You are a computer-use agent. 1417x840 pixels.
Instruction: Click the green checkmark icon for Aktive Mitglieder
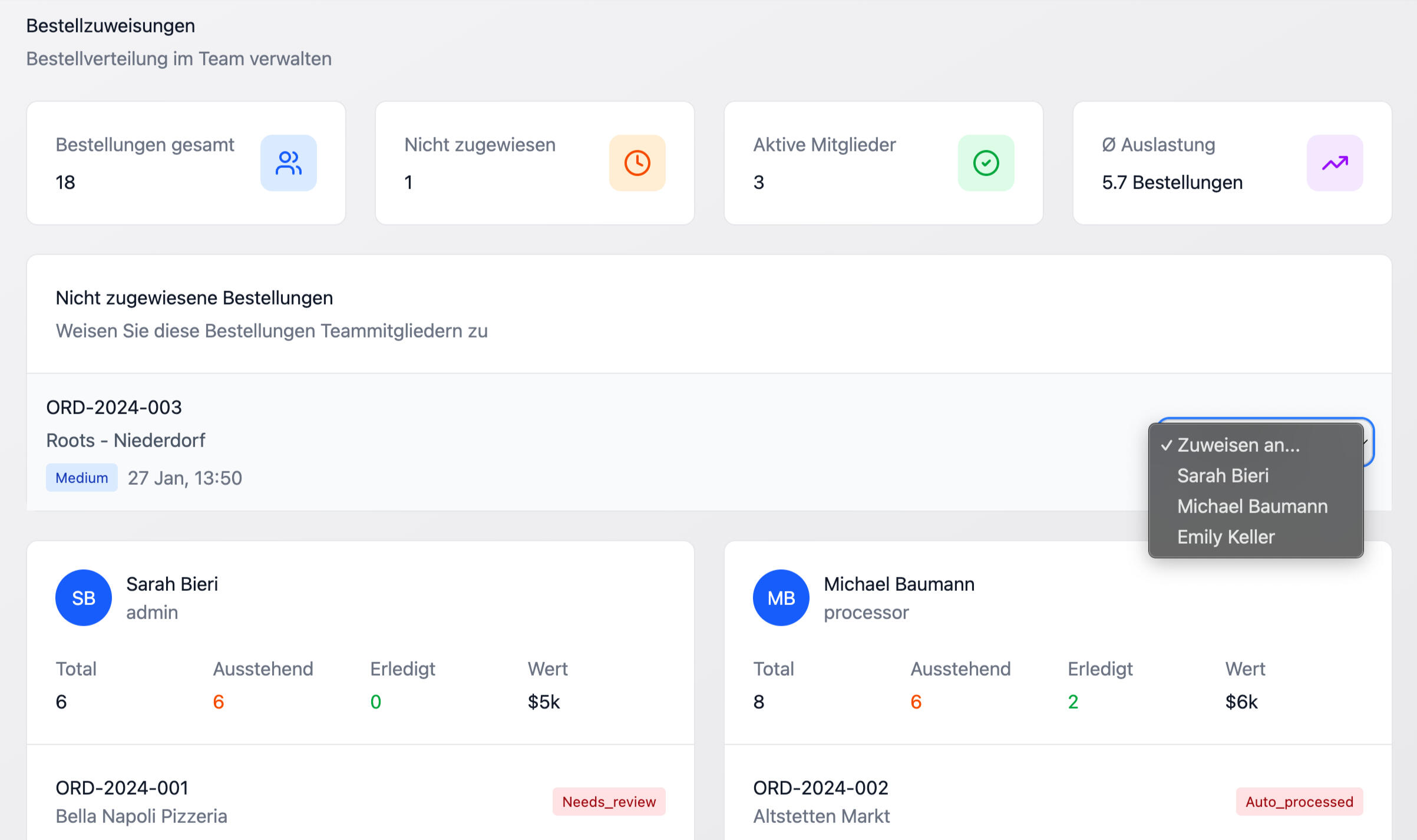coord(986,163)
